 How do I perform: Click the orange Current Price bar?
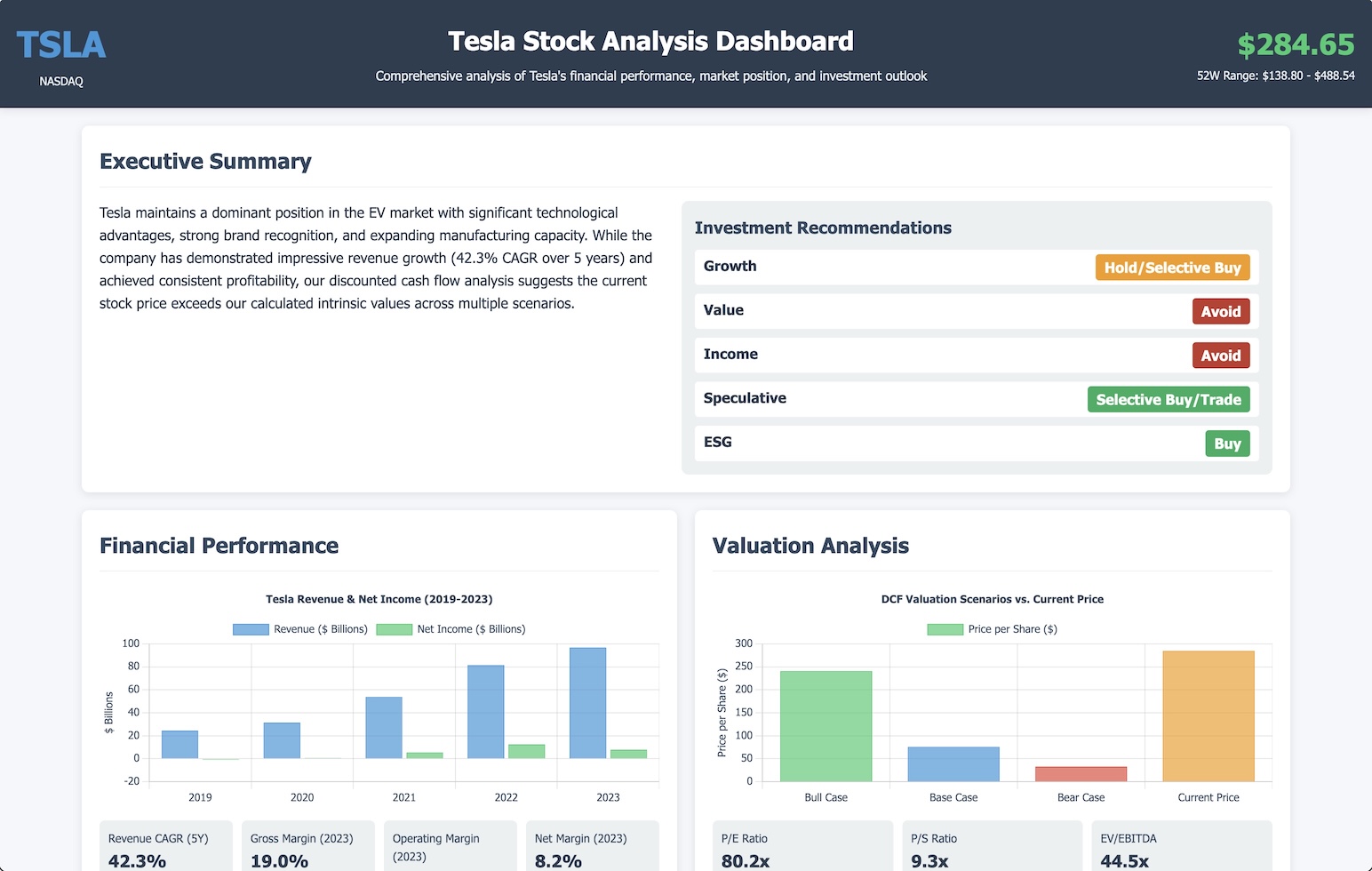point(1208,716)
